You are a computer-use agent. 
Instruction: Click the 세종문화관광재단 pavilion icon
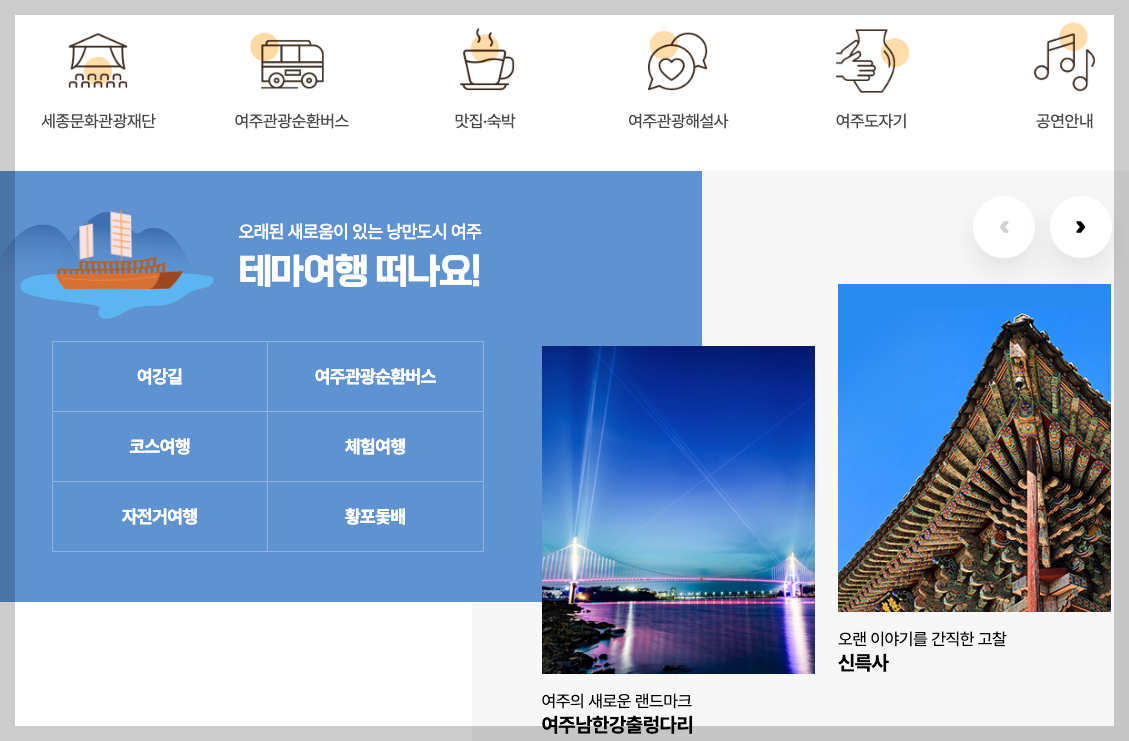click(x=99, y=62)
